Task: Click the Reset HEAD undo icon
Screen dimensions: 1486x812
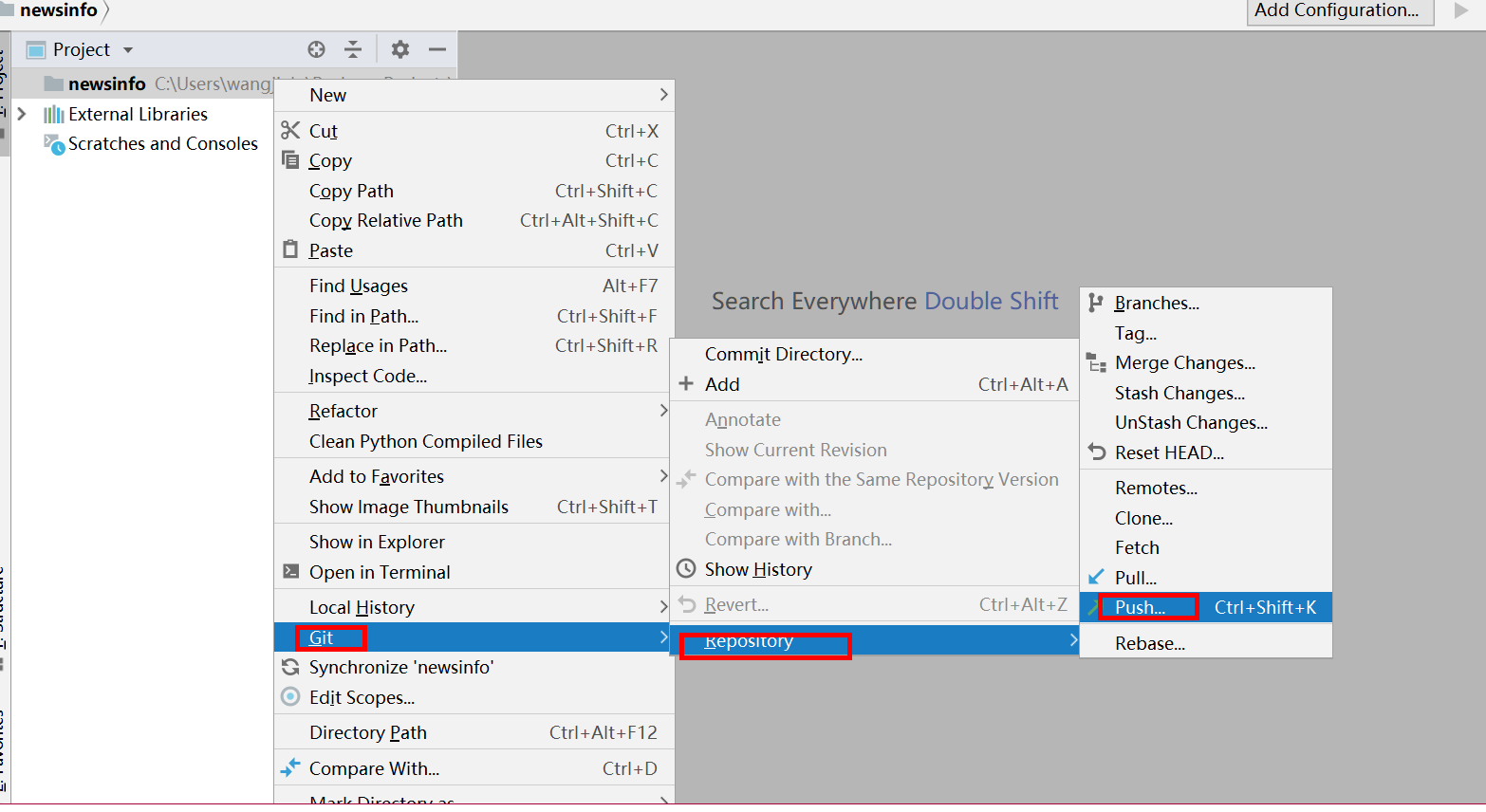Action: (x=1097, y=452)
